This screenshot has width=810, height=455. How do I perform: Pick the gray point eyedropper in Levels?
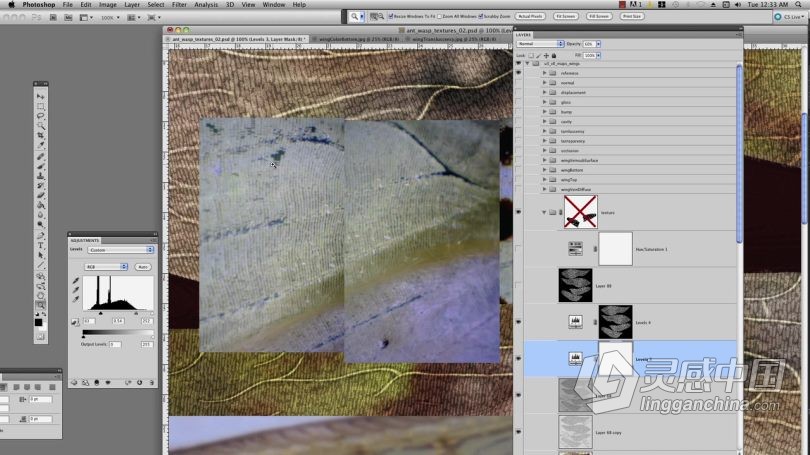tap(76, 290)
